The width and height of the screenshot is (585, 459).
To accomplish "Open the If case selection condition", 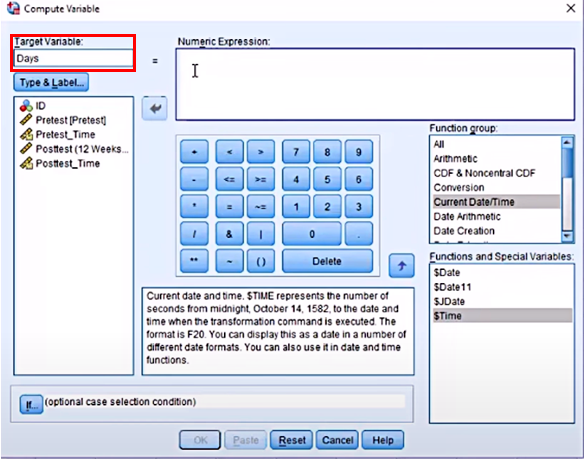I will (x=31, y=405).
